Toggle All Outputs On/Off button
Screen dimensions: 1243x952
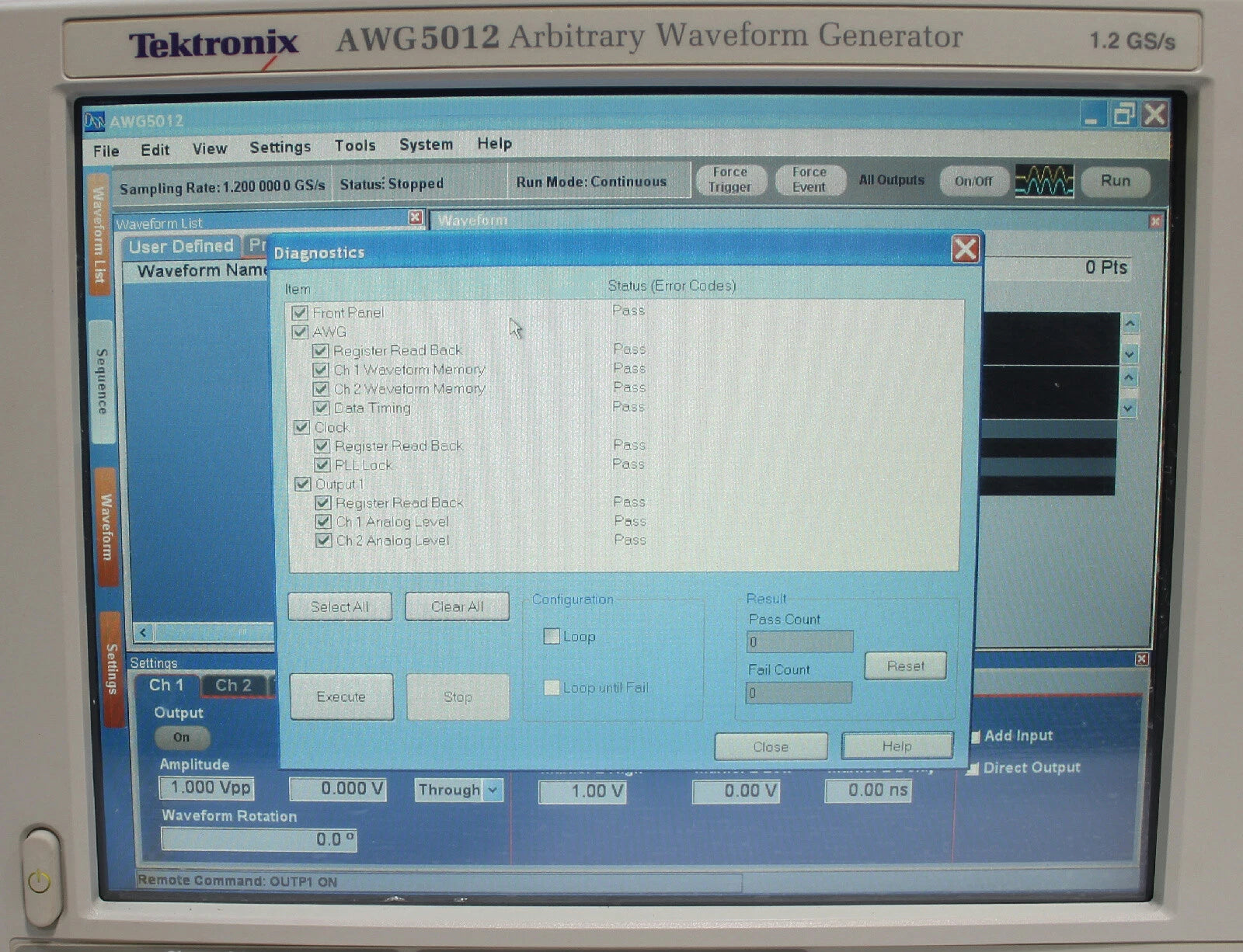(973, 181)
